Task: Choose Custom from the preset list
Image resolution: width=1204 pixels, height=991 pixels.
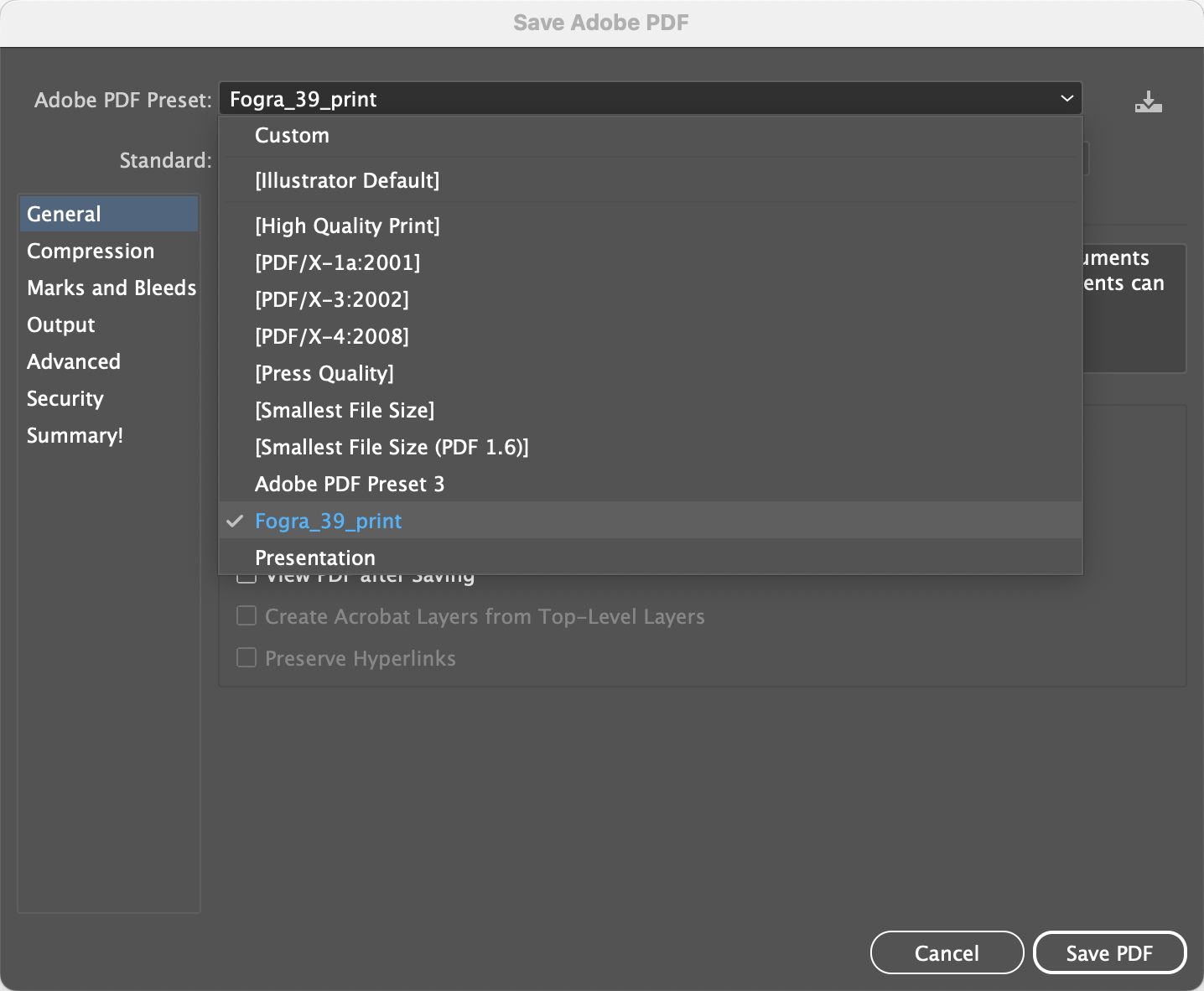Action: tap(650, 135)
